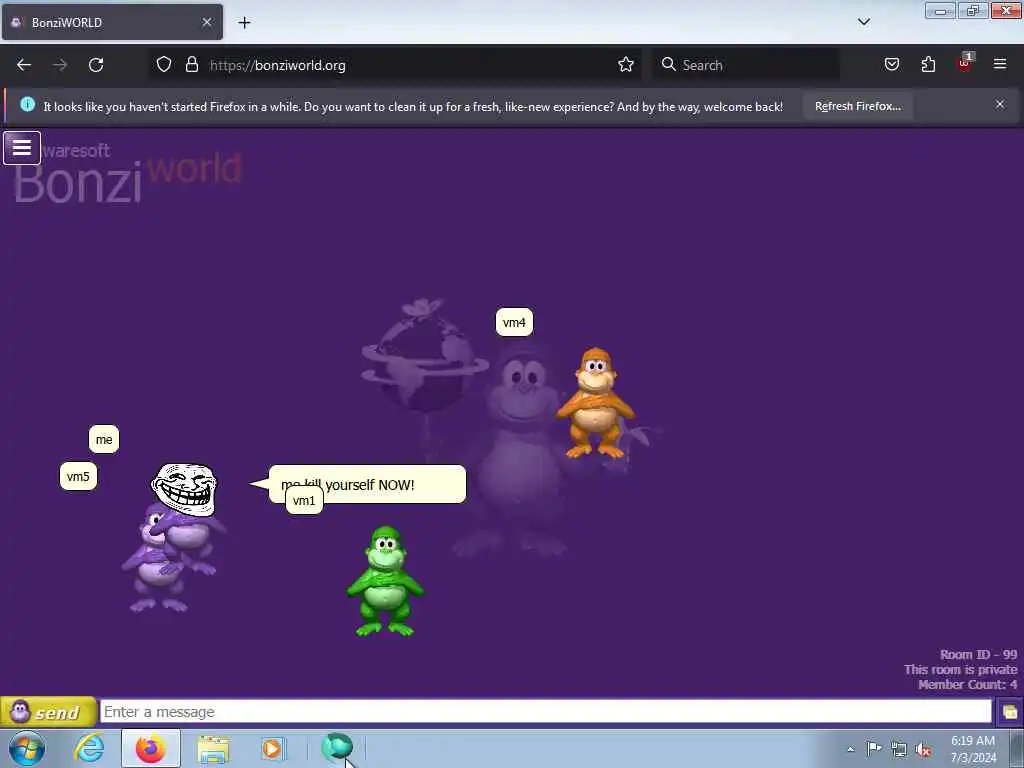The width and height of the screenshot is (1024, 768).
Task: Open the Firefox application menu
Action: [1000, 64]
